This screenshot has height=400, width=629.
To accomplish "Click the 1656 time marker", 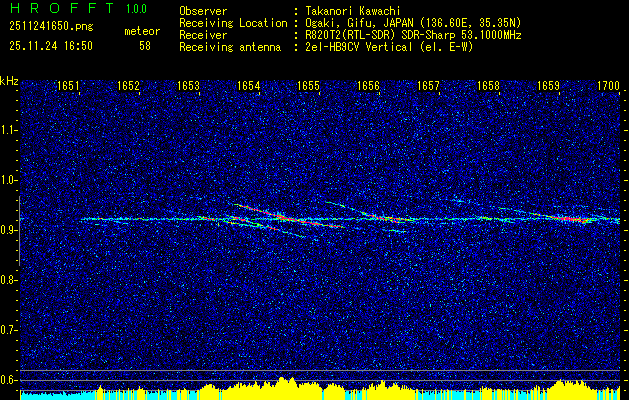I will tap(368, 86).
